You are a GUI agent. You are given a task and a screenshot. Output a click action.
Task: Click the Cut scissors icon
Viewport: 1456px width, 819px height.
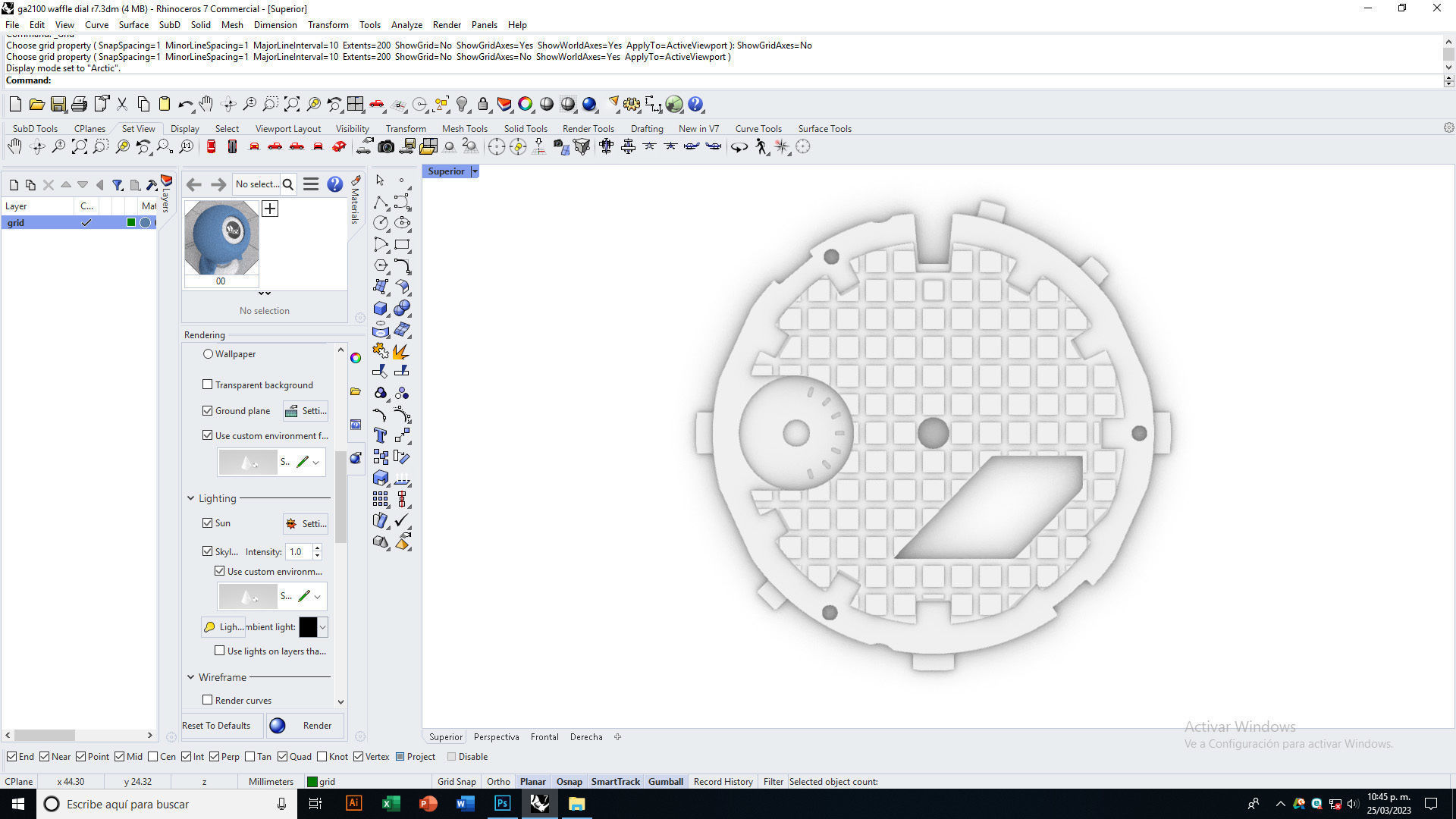coord(121,105)
